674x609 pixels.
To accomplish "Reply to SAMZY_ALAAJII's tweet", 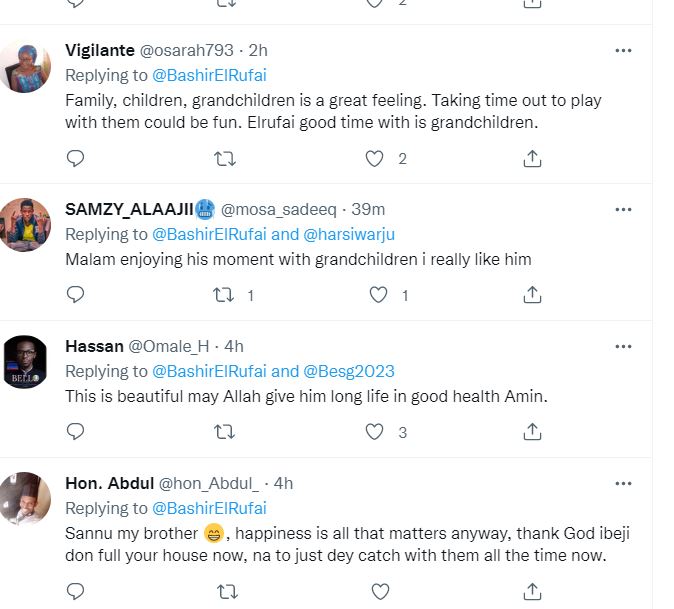I will [x=75, y=295].
